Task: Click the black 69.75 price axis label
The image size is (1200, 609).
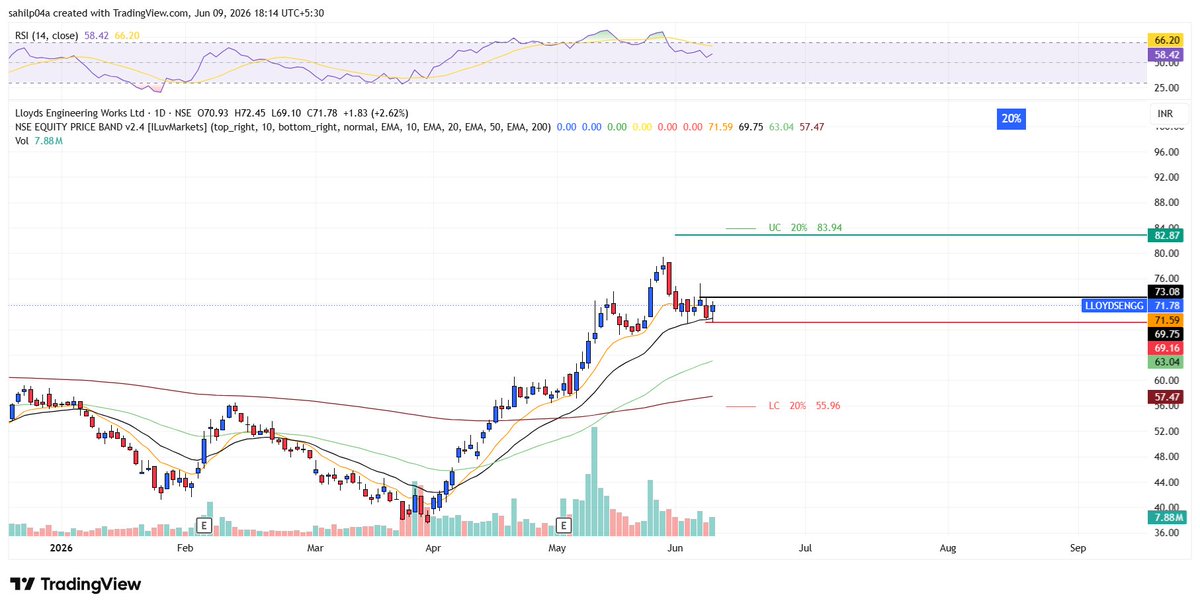Action: 1167,334
